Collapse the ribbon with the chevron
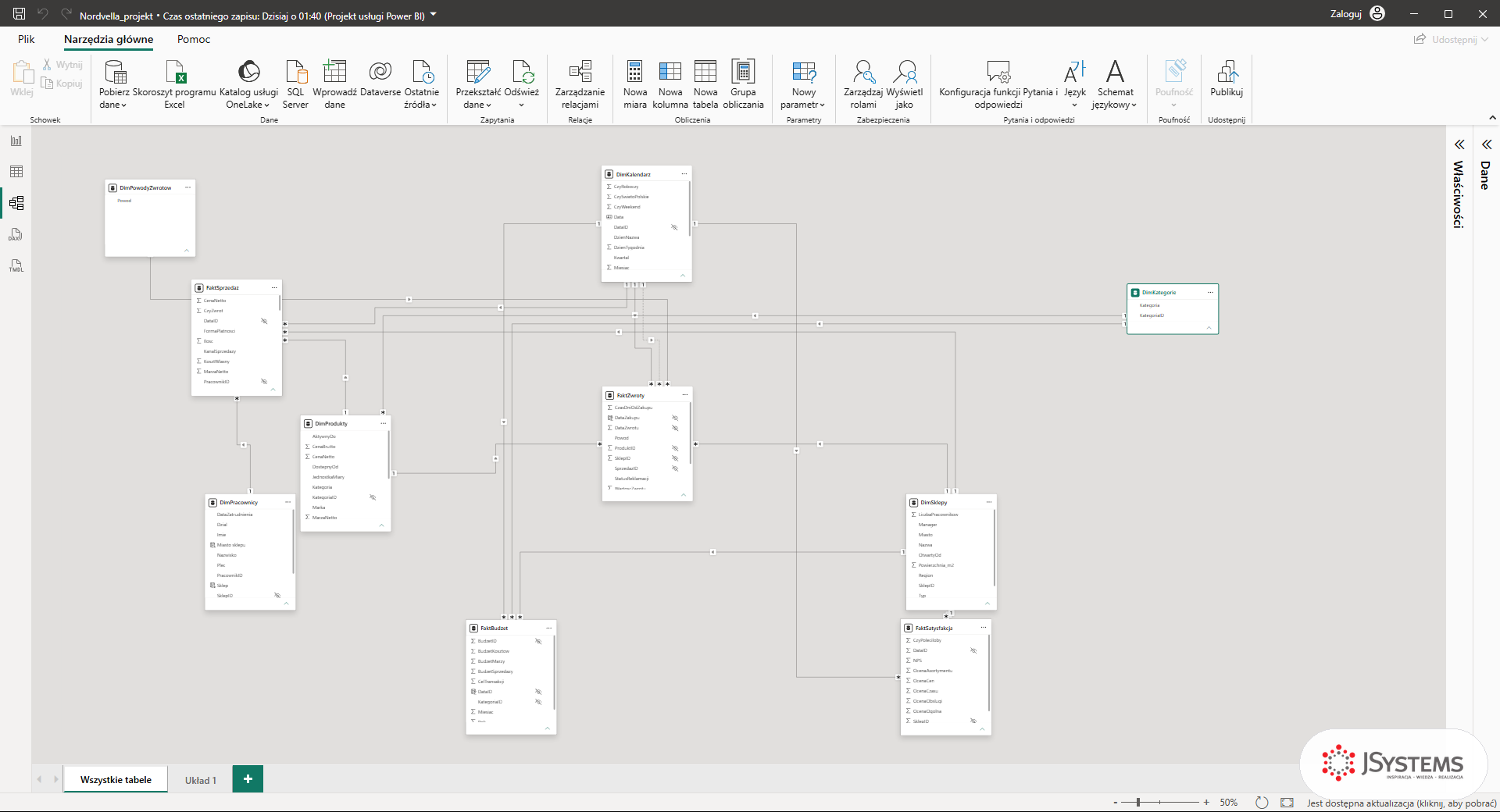The image size is (1500, 812). [1492, 118]
